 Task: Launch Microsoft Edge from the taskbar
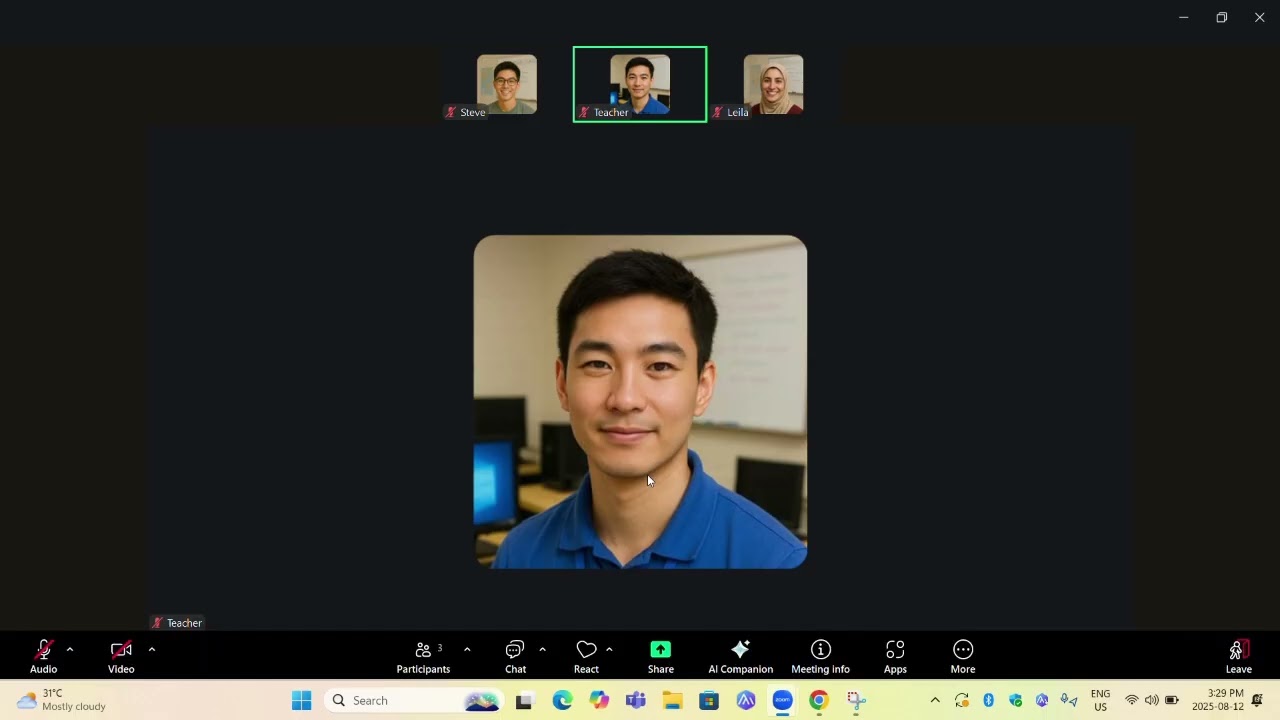pyautogui.click(x=562, y=700)
